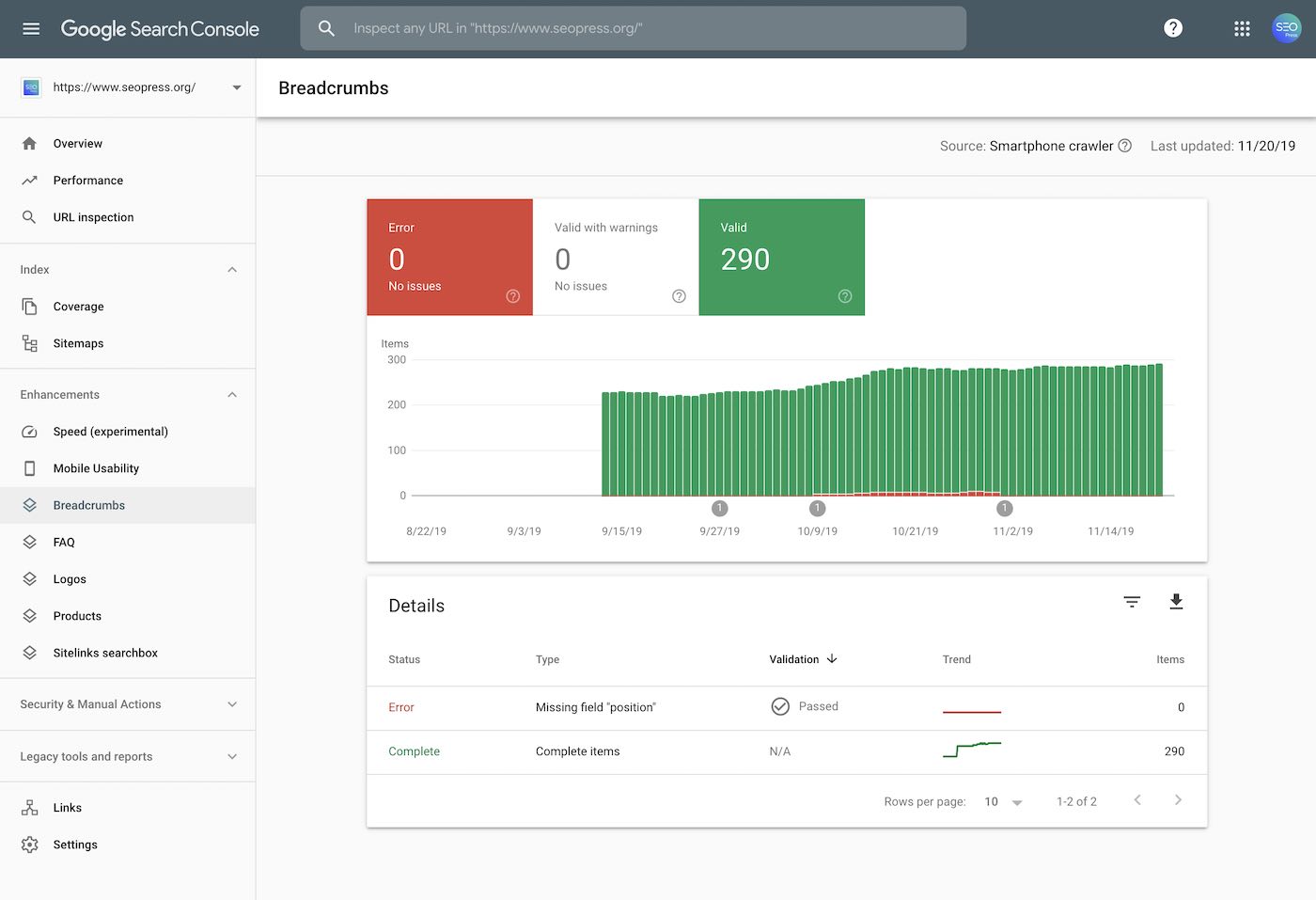
Task: Click the Settings gear icon
Action: pyautogui.click(x=29, y=845)
